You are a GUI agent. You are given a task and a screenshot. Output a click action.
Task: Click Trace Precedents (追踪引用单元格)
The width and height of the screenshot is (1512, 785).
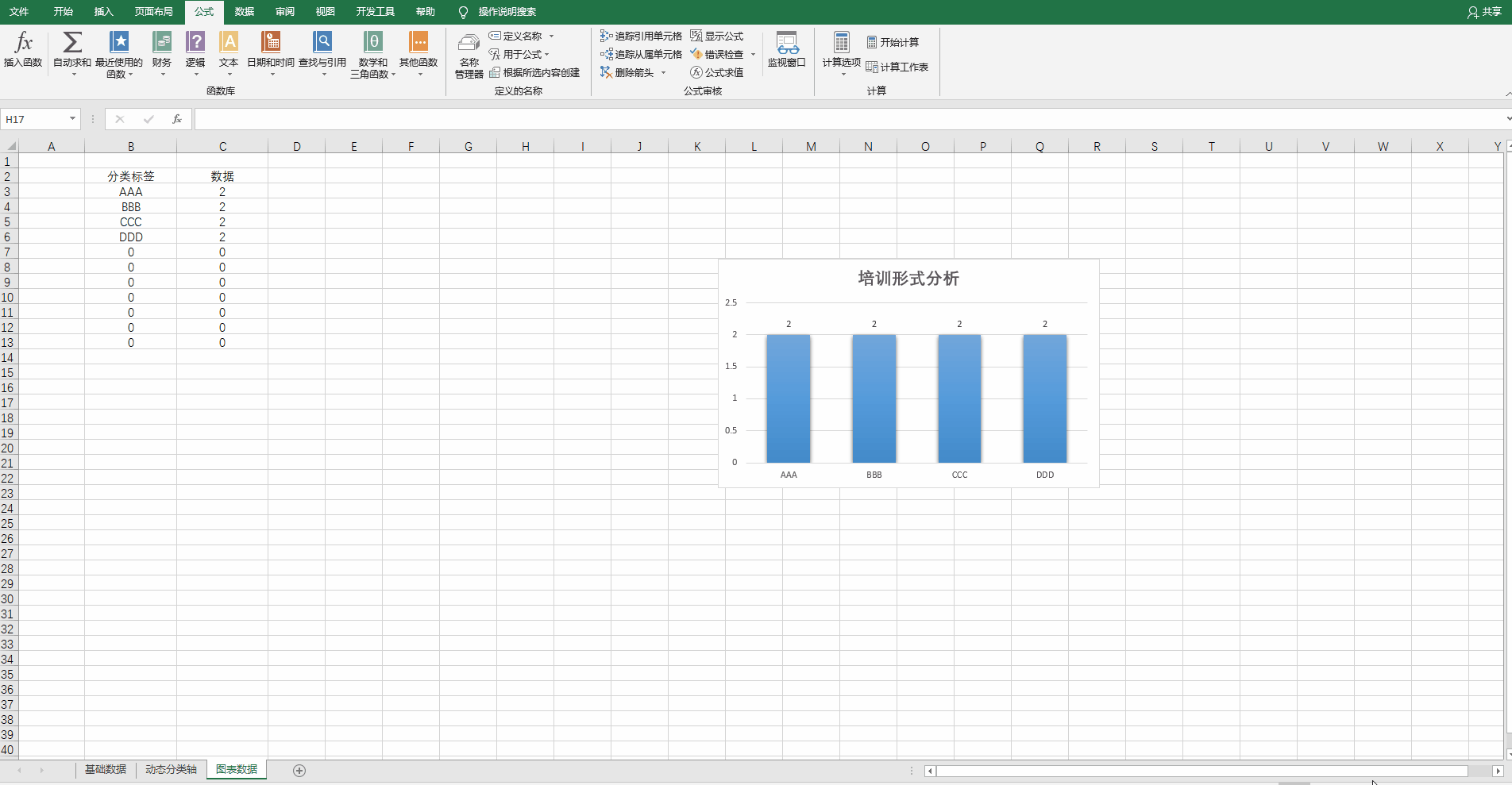pos(641,36)
